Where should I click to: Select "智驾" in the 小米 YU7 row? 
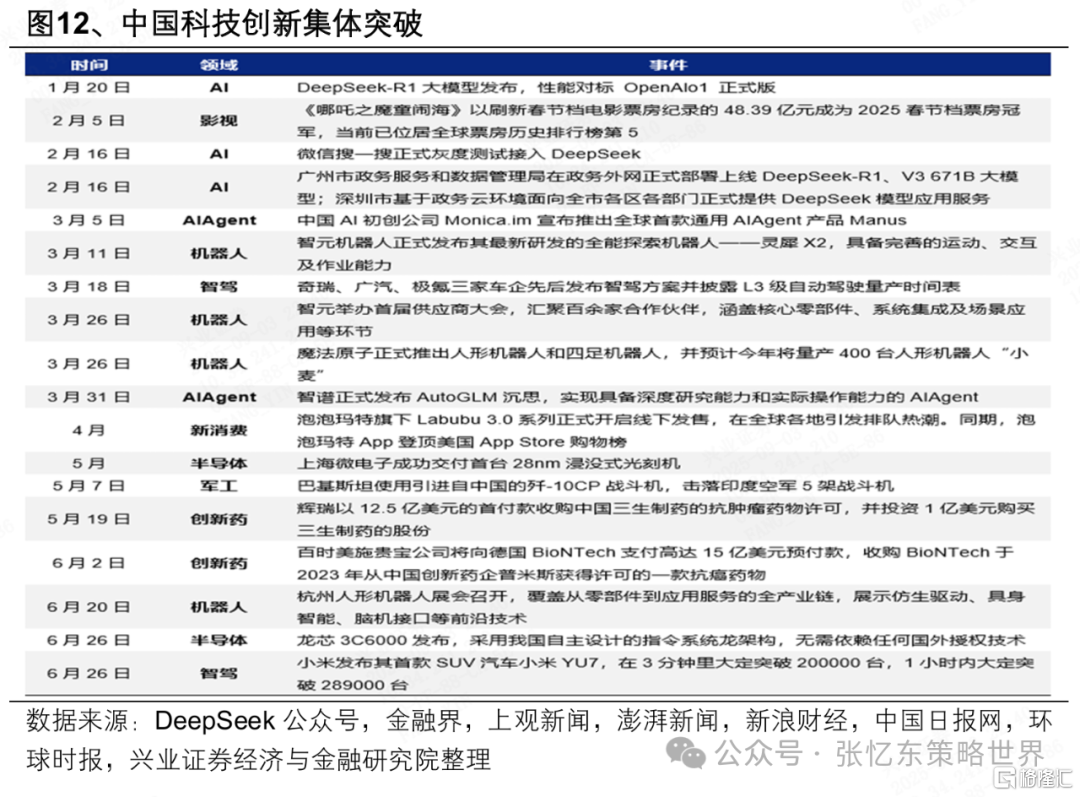(x=219, y=673)
